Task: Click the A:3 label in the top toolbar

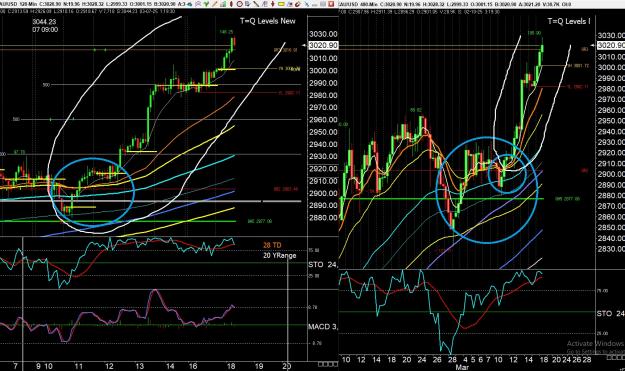Action: tap(181, 4)
